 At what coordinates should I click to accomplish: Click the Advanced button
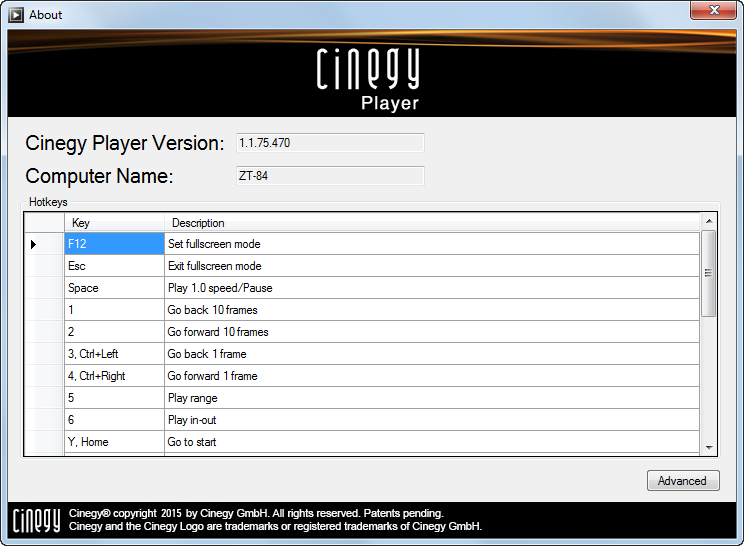pos(683,481)
